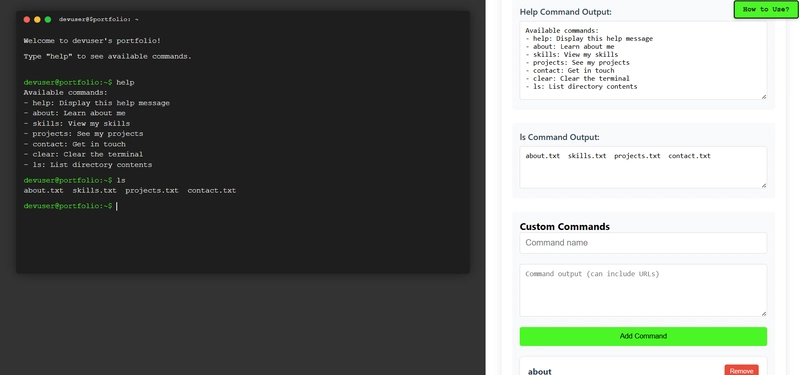This screenshot has width=800, height=375.
Task: Click the red close dot in terminal
Action: click(x=27, y=19)
